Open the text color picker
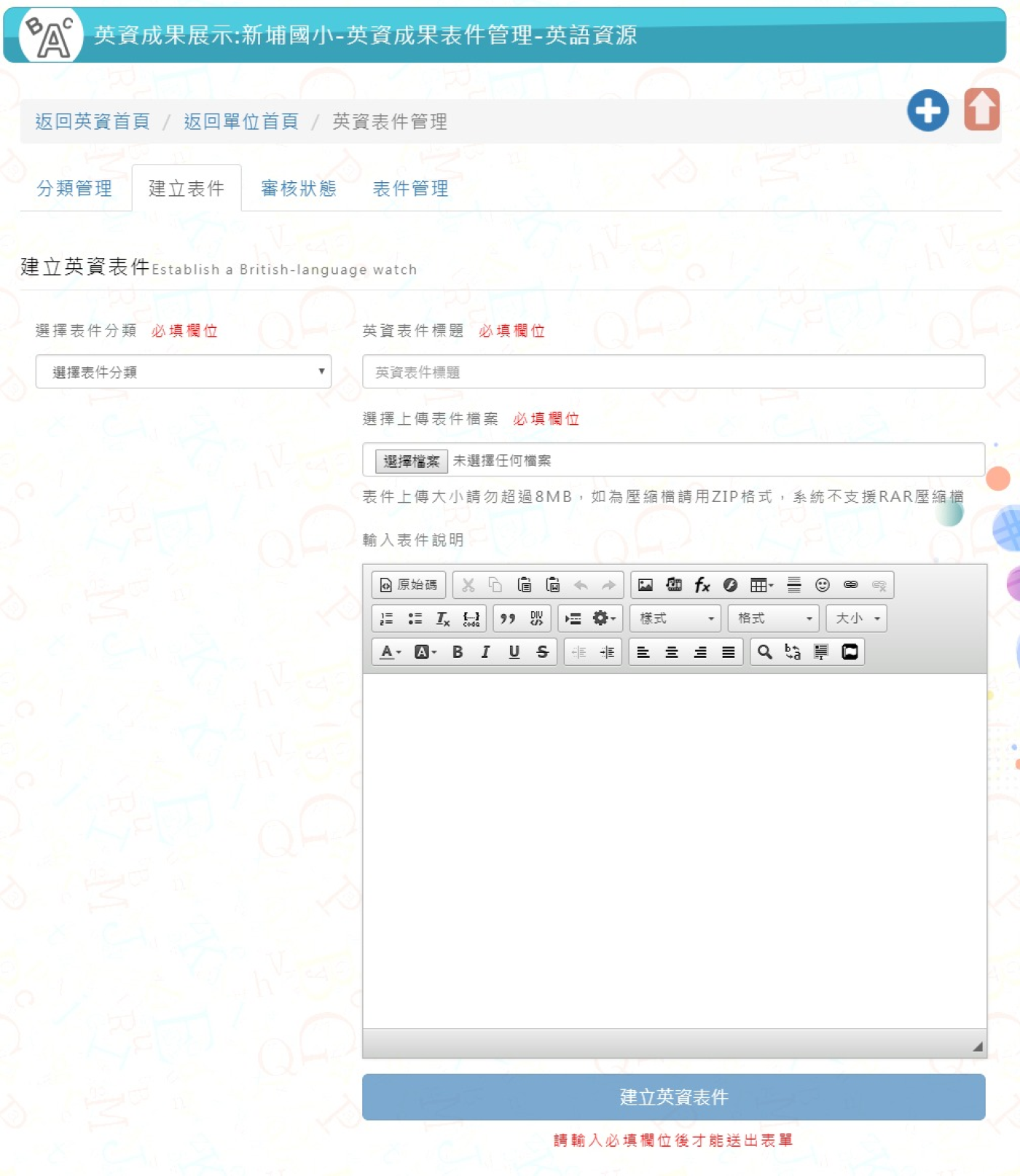The height and width of the screenshot is (1176, 1020). (391, 652)
